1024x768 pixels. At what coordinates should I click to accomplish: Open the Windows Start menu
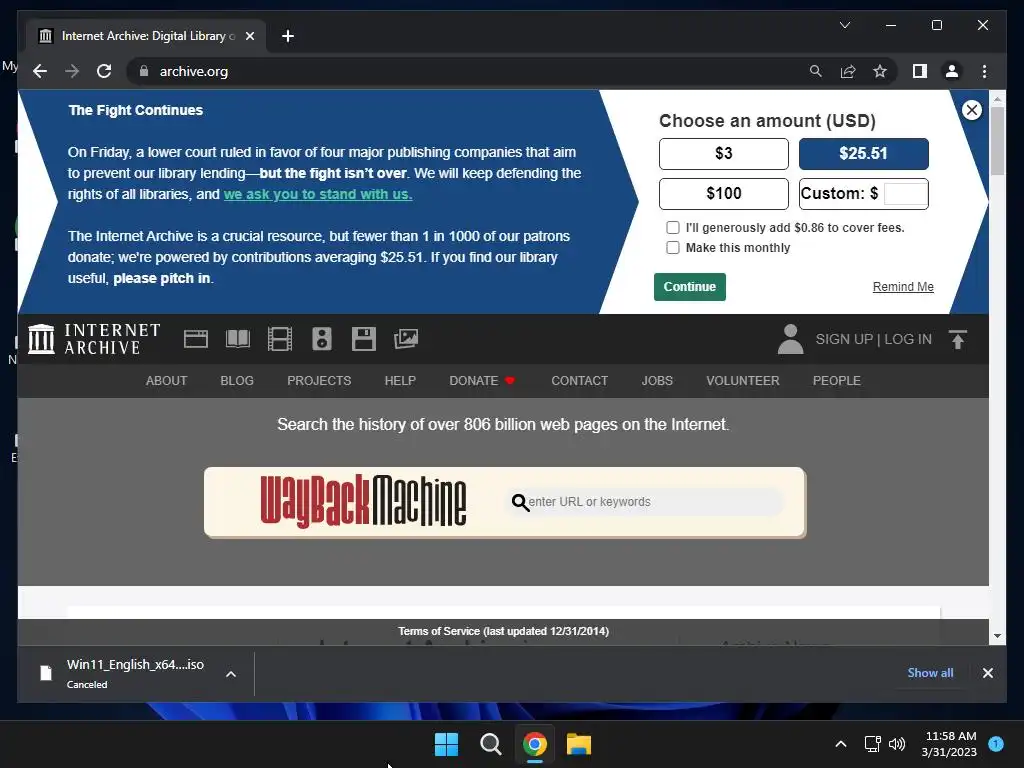click(447, 744)
